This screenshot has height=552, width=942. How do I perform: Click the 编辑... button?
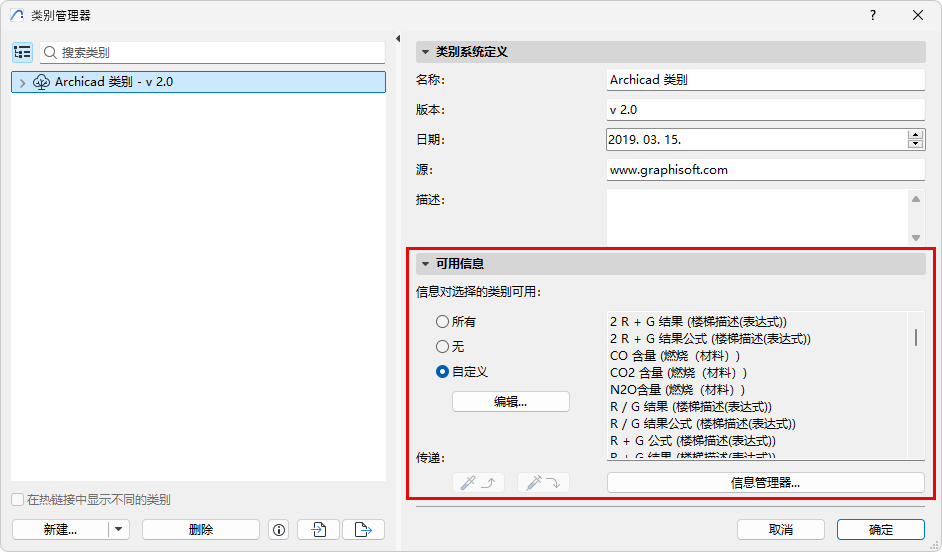pos(511,402)
